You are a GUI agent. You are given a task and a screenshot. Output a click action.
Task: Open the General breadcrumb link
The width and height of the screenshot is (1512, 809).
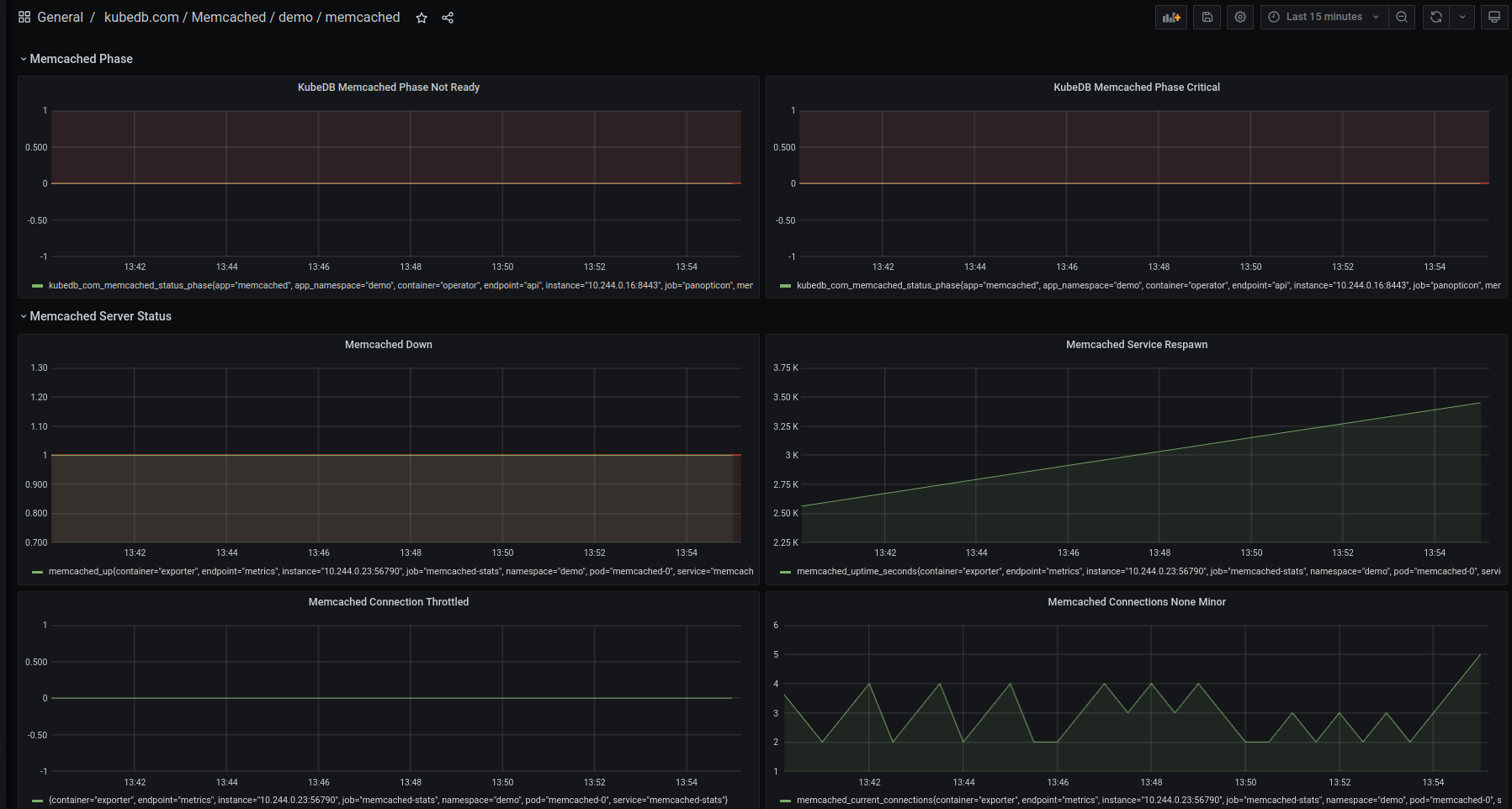pyautogui.click(x=60, y=16)
